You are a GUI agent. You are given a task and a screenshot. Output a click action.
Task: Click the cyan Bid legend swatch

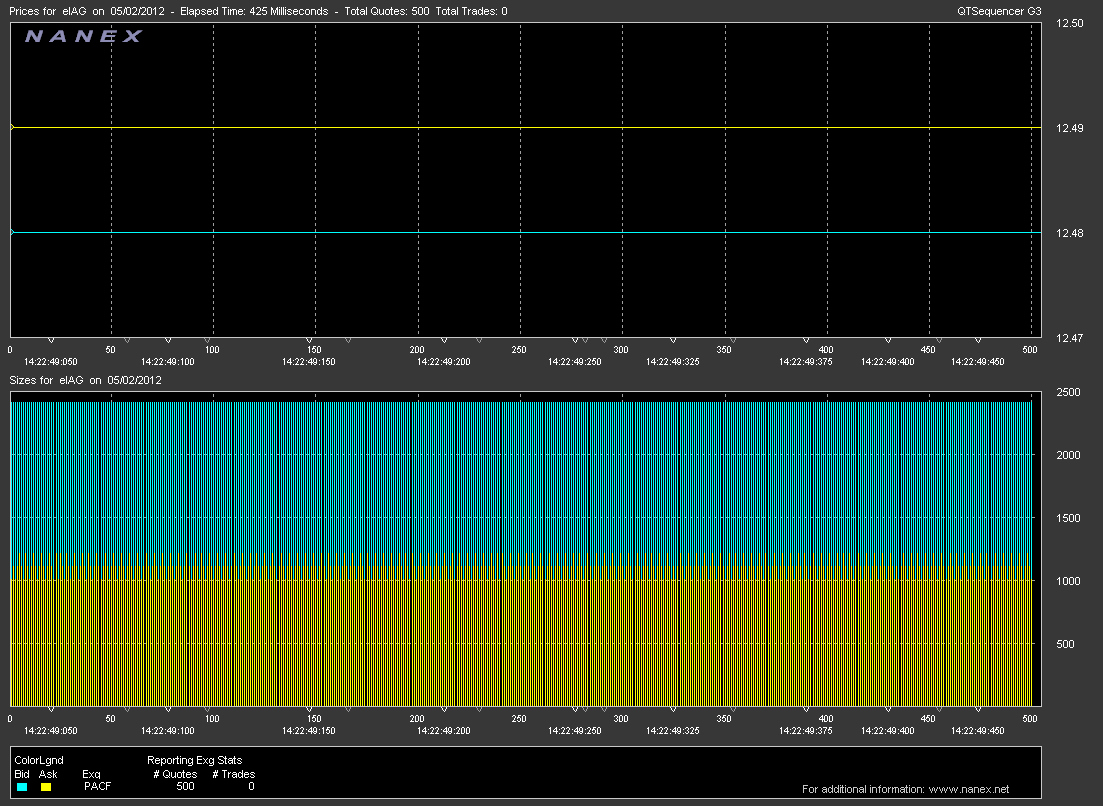(22, 787)
